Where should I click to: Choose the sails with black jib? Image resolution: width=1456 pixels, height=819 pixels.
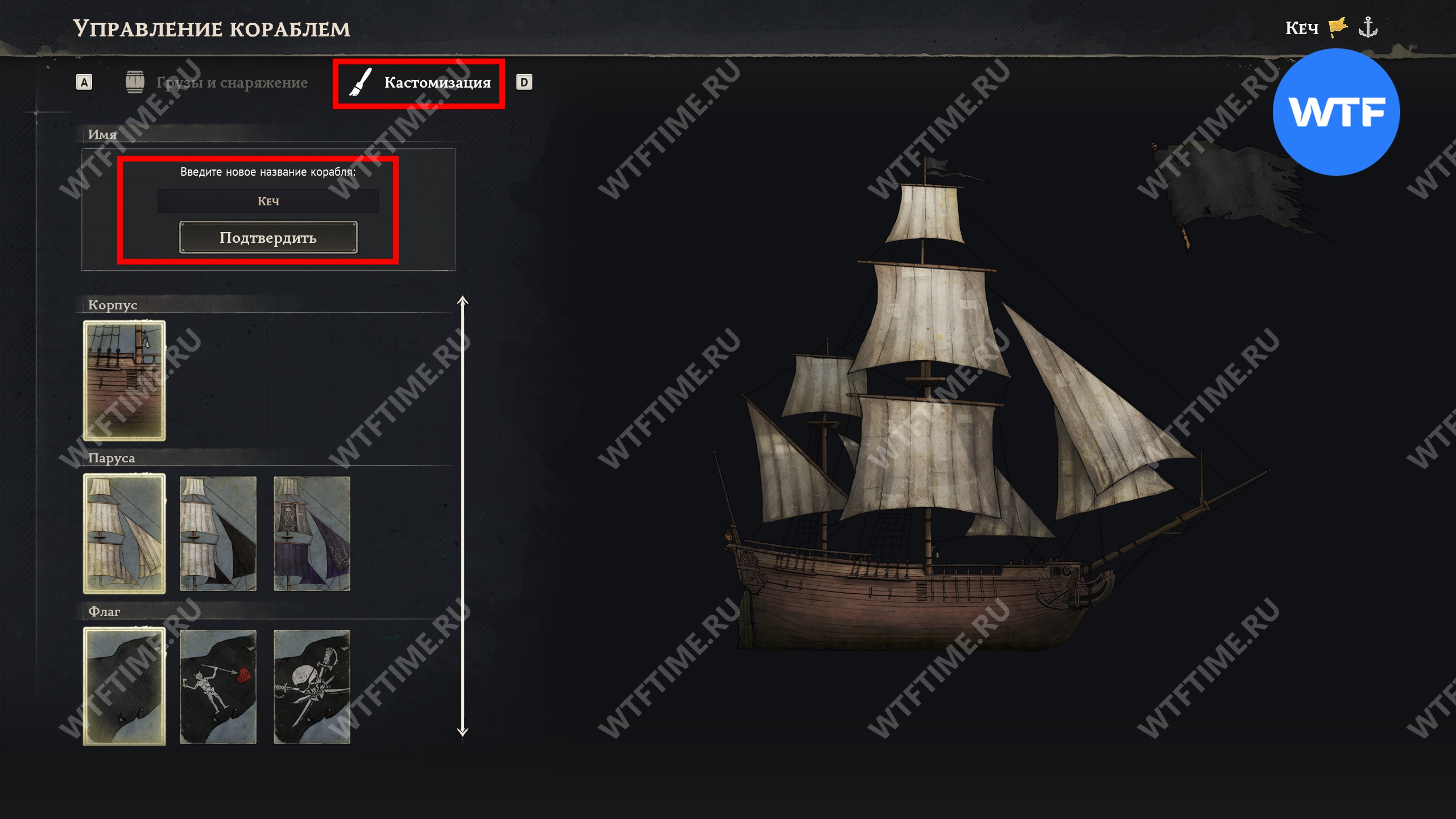[x=218, y=533]
